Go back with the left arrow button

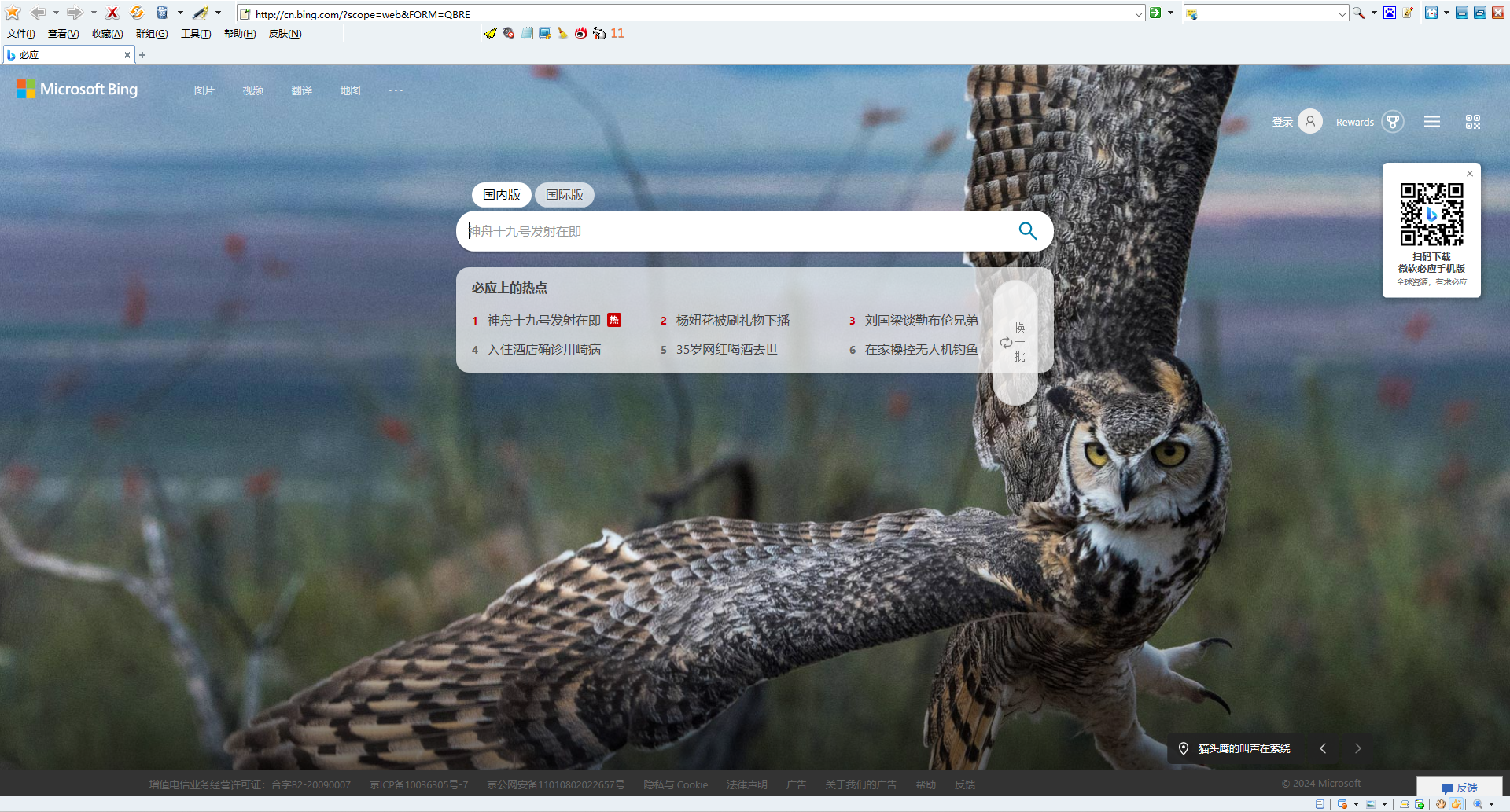(x=37, y=13)
